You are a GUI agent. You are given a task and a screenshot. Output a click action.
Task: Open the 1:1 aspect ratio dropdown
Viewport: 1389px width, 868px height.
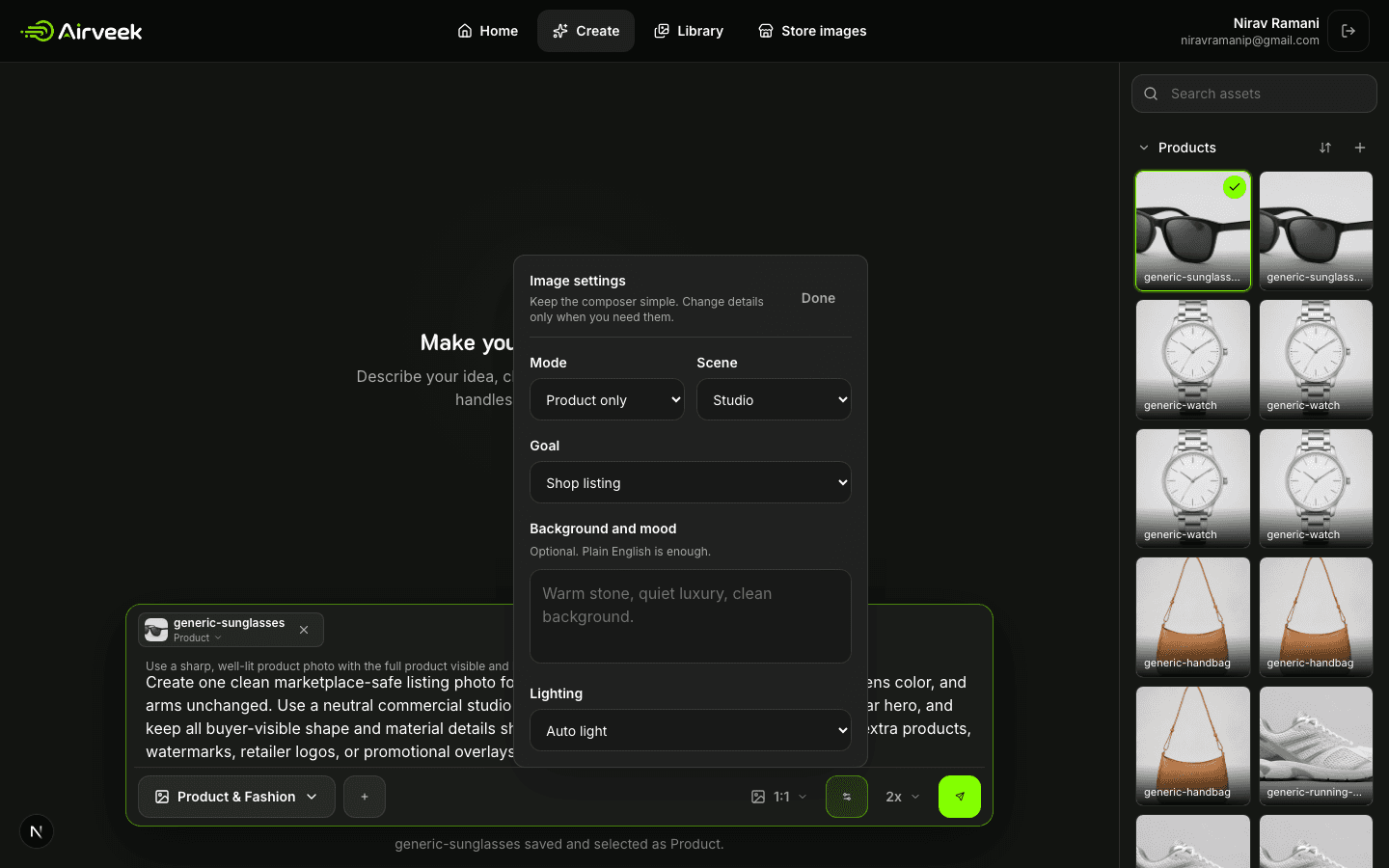tap(779, 797)
